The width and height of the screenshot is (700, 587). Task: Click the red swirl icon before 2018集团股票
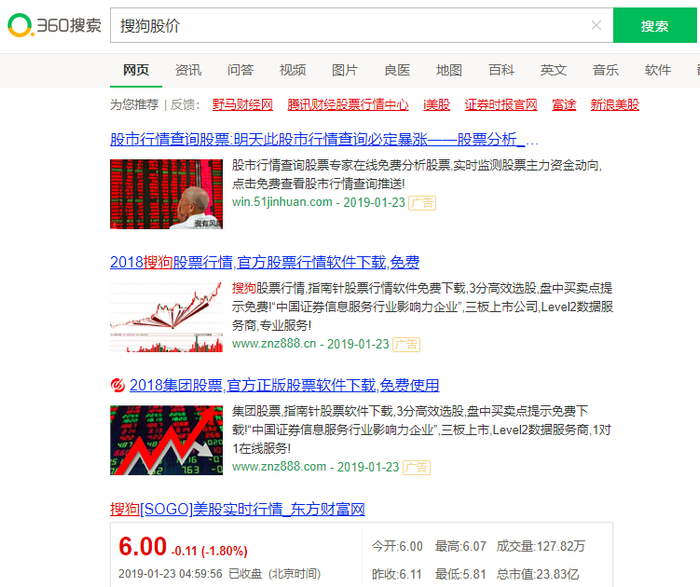(117, 385)
